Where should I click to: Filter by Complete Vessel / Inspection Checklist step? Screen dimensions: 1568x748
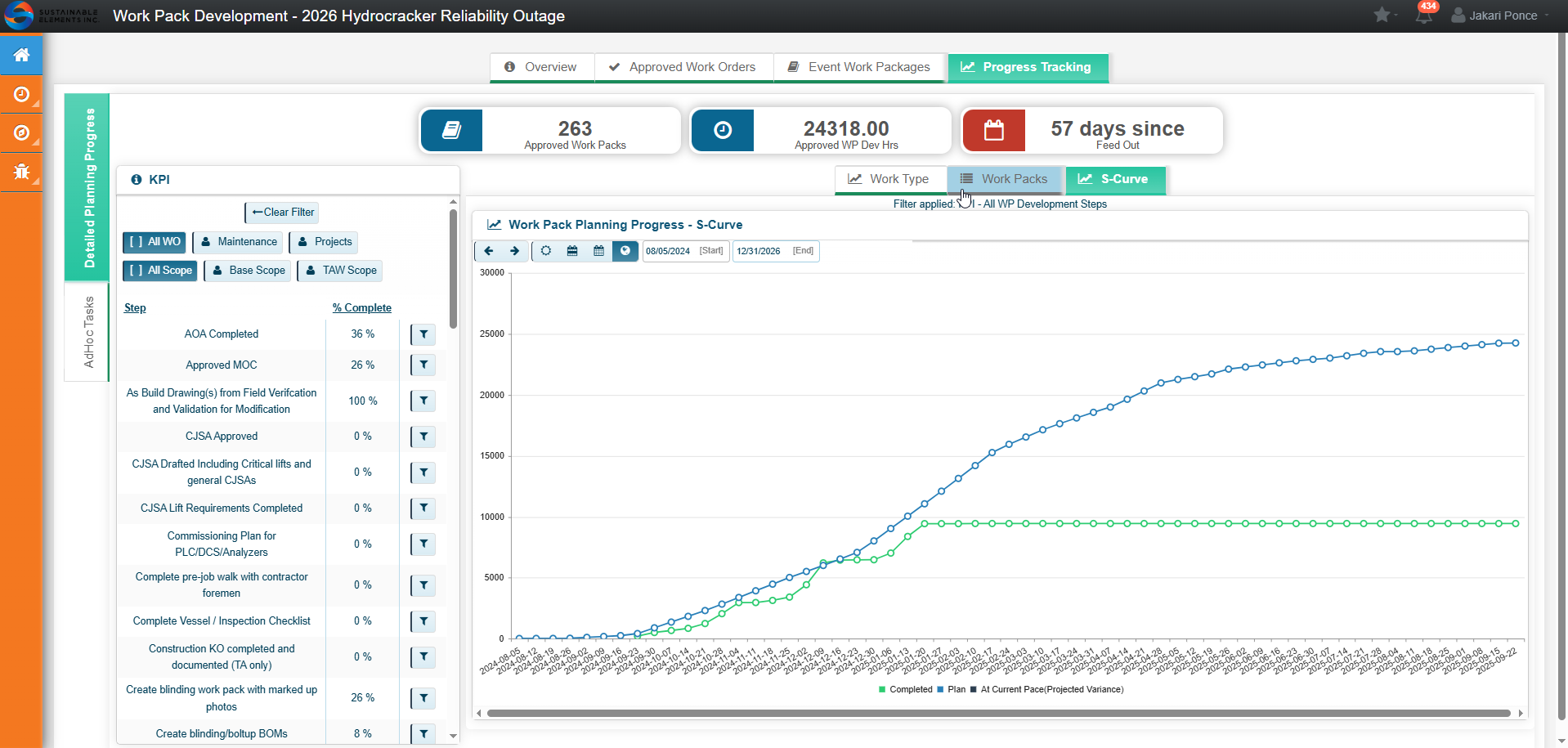423,621
